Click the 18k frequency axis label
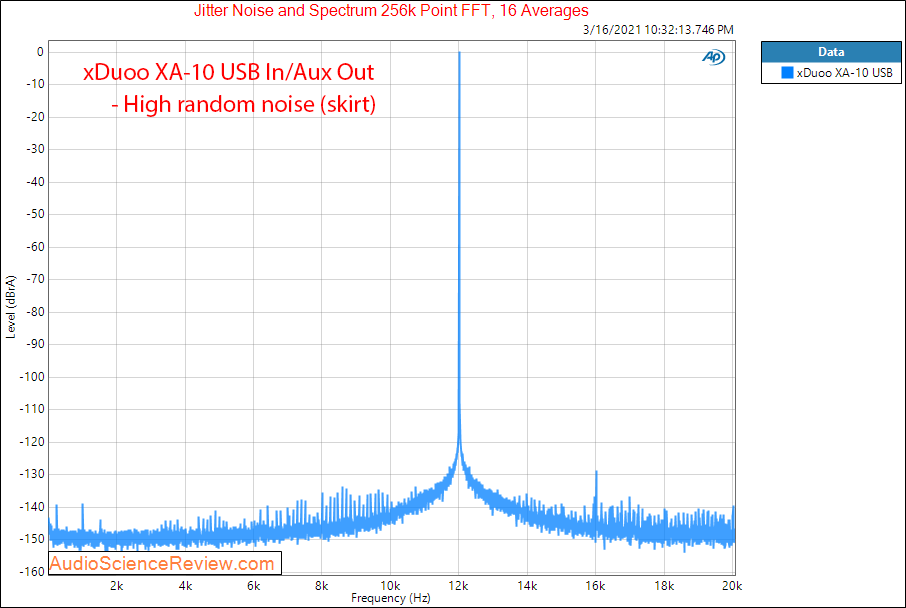The width and height of the screenshot is (906, 608). point(664,586)
